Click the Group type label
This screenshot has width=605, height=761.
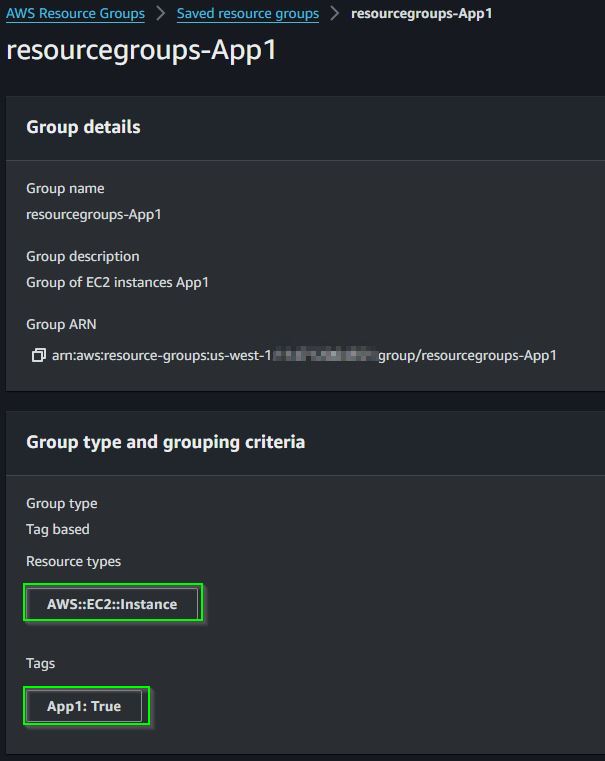[x=62, y=503]
